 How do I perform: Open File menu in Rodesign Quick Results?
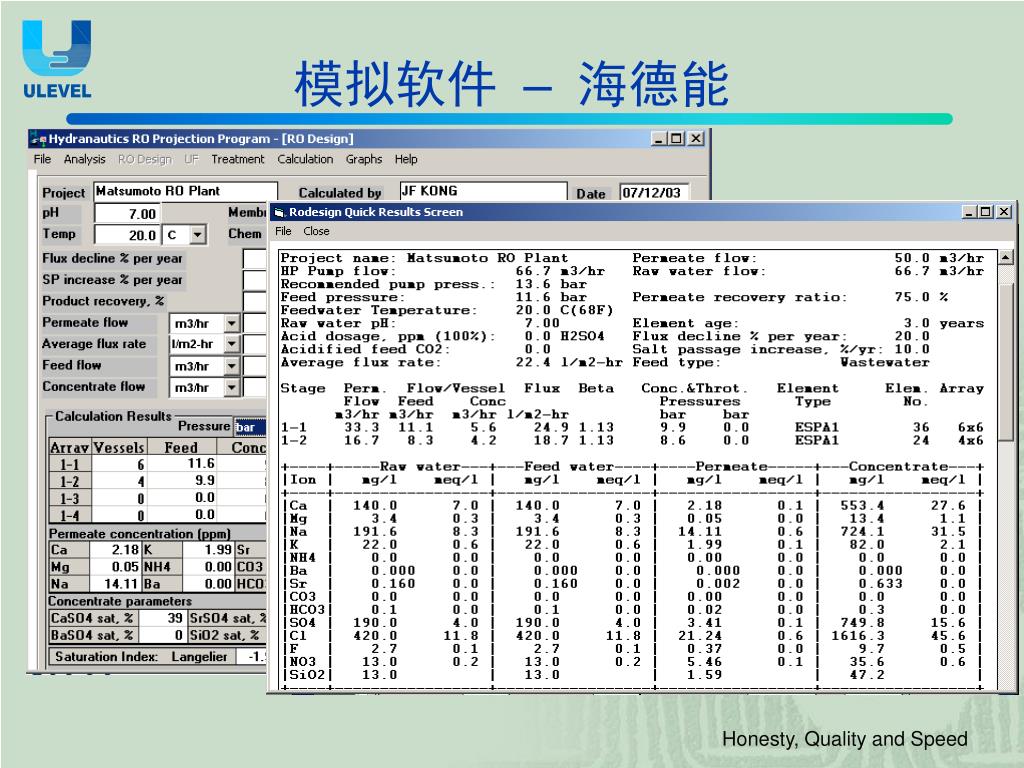coord(283,231)
